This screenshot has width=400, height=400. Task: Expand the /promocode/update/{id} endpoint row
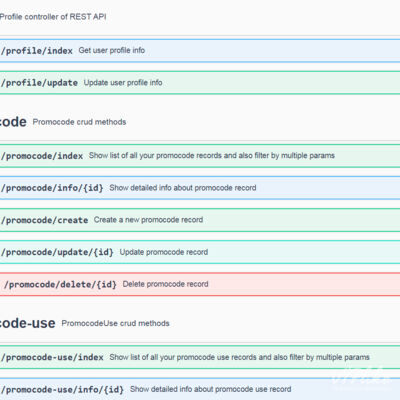[x=200, y=252]
